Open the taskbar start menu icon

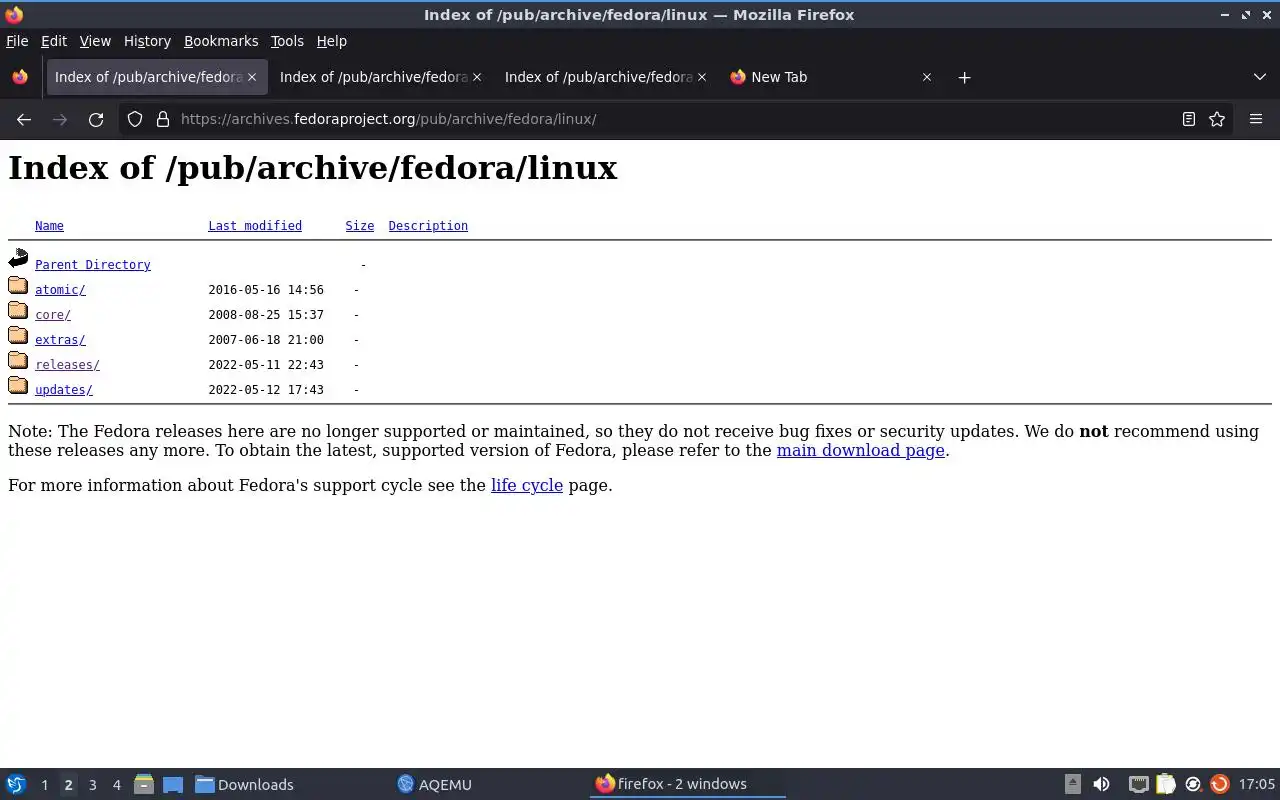point(16,784)
